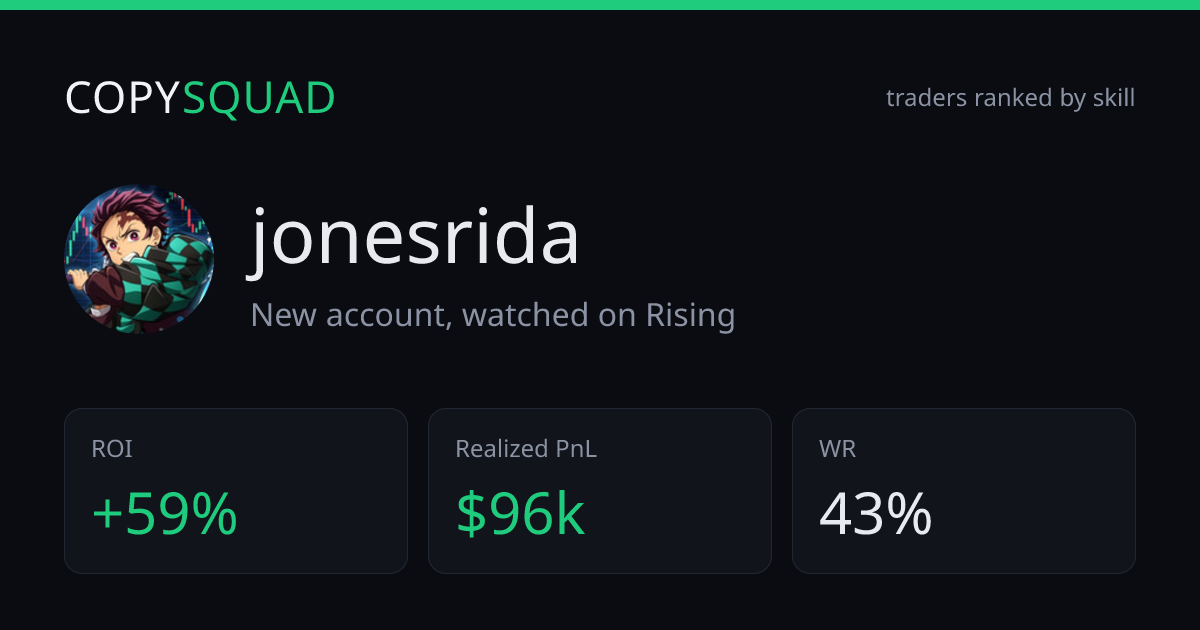Image resolution: width=1200 pixels, height=630 pixels.
Task: Select the WR label text
Action: [x=837, y=450]
